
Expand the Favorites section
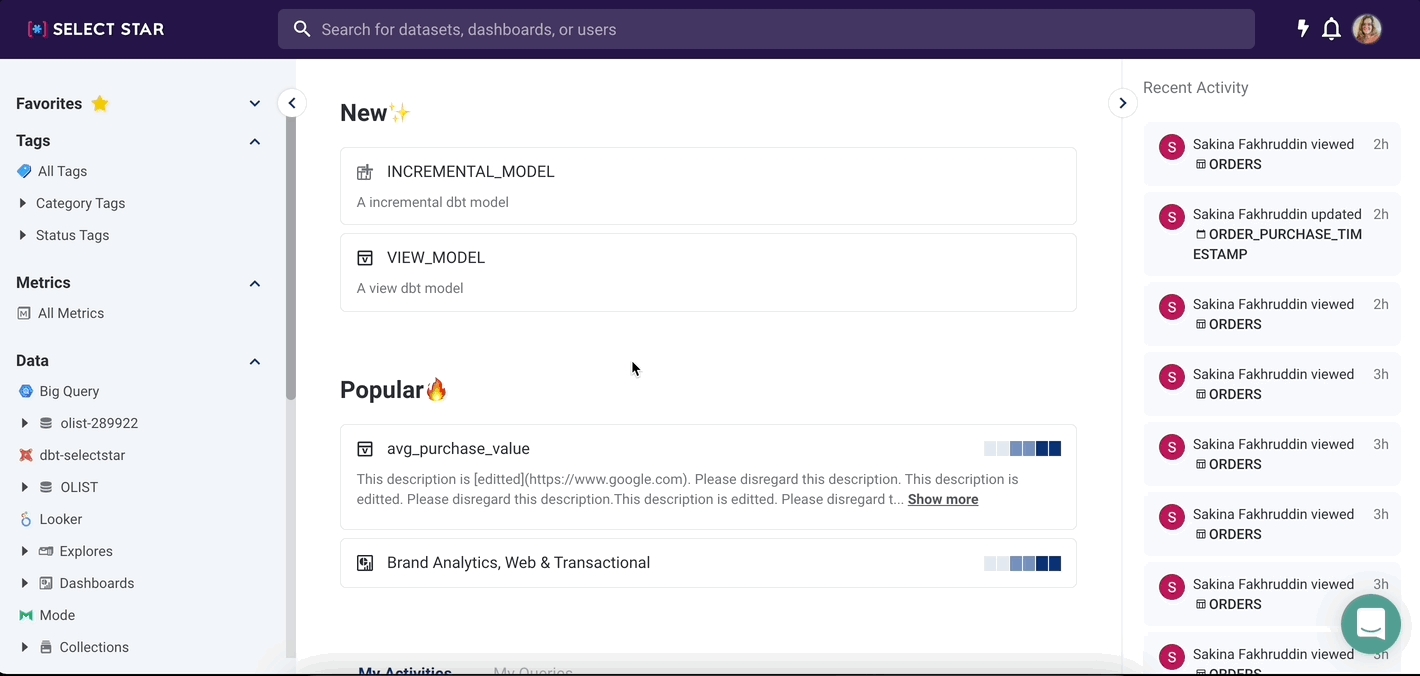255,104
